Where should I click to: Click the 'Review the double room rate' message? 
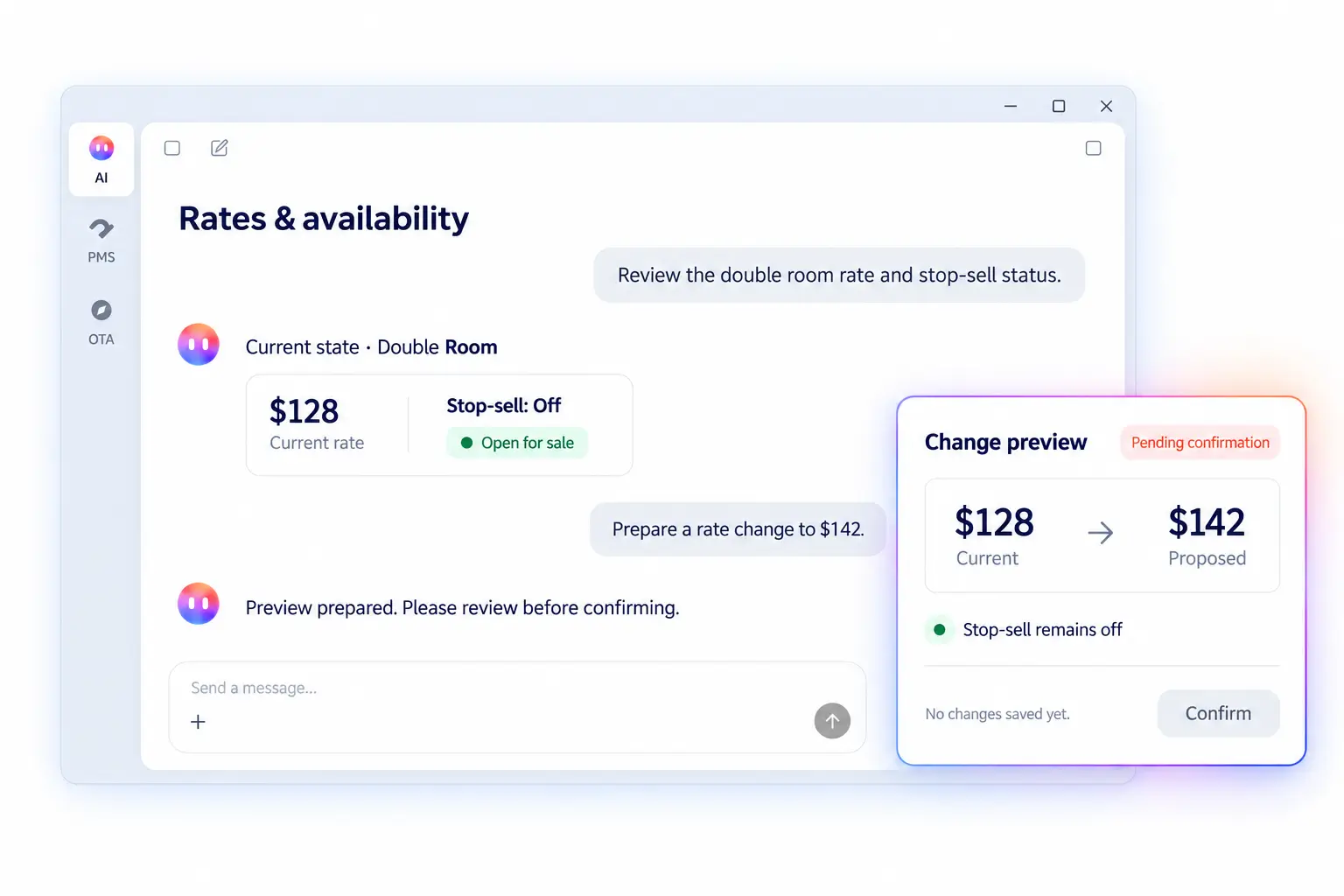point(839,276)
